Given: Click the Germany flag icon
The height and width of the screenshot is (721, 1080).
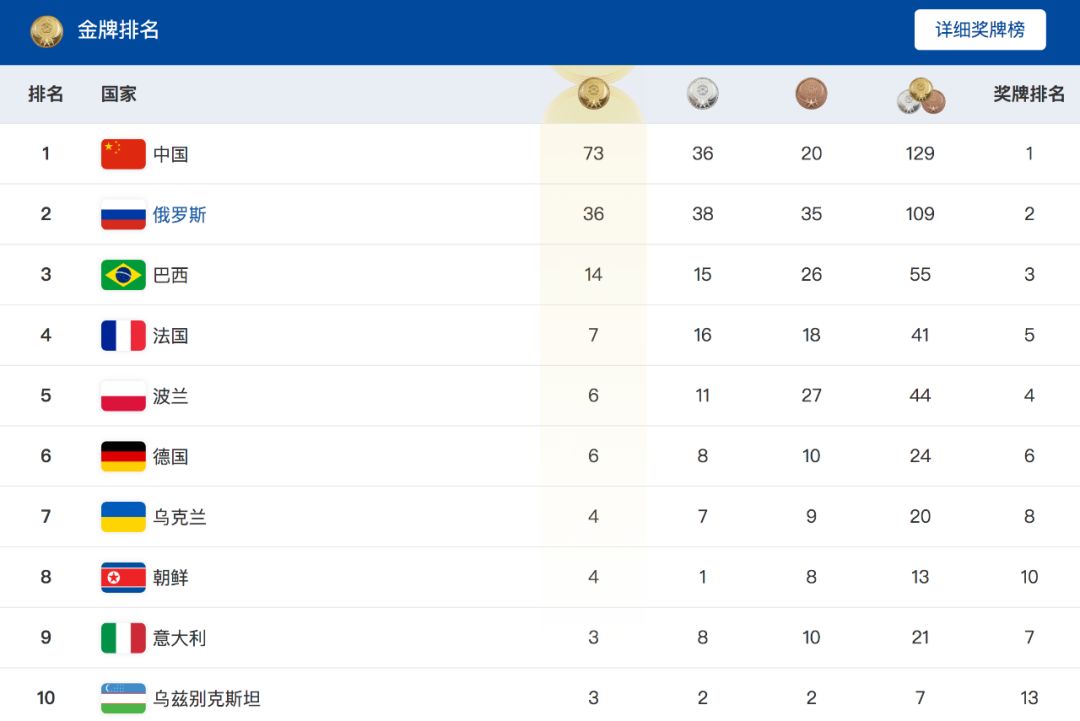Looking at the screenshot, I should [x=123, y=456].
